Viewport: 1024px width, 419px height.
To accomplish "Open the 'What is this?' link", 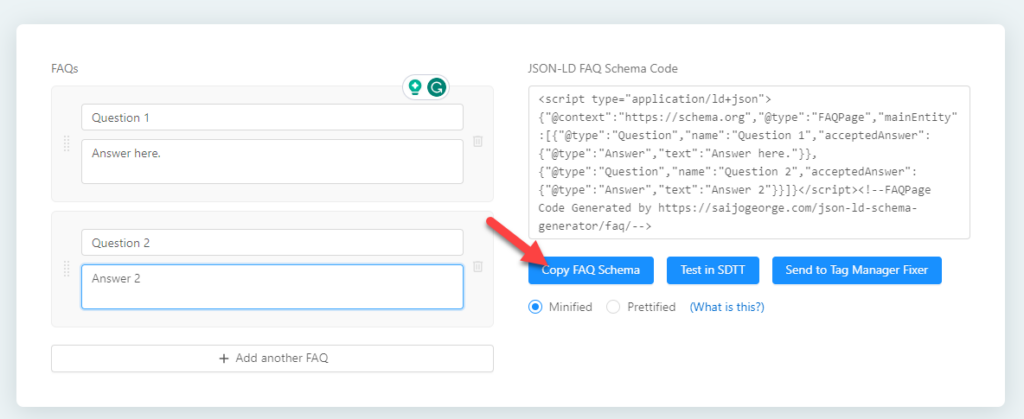I will (x=727, y=307).
